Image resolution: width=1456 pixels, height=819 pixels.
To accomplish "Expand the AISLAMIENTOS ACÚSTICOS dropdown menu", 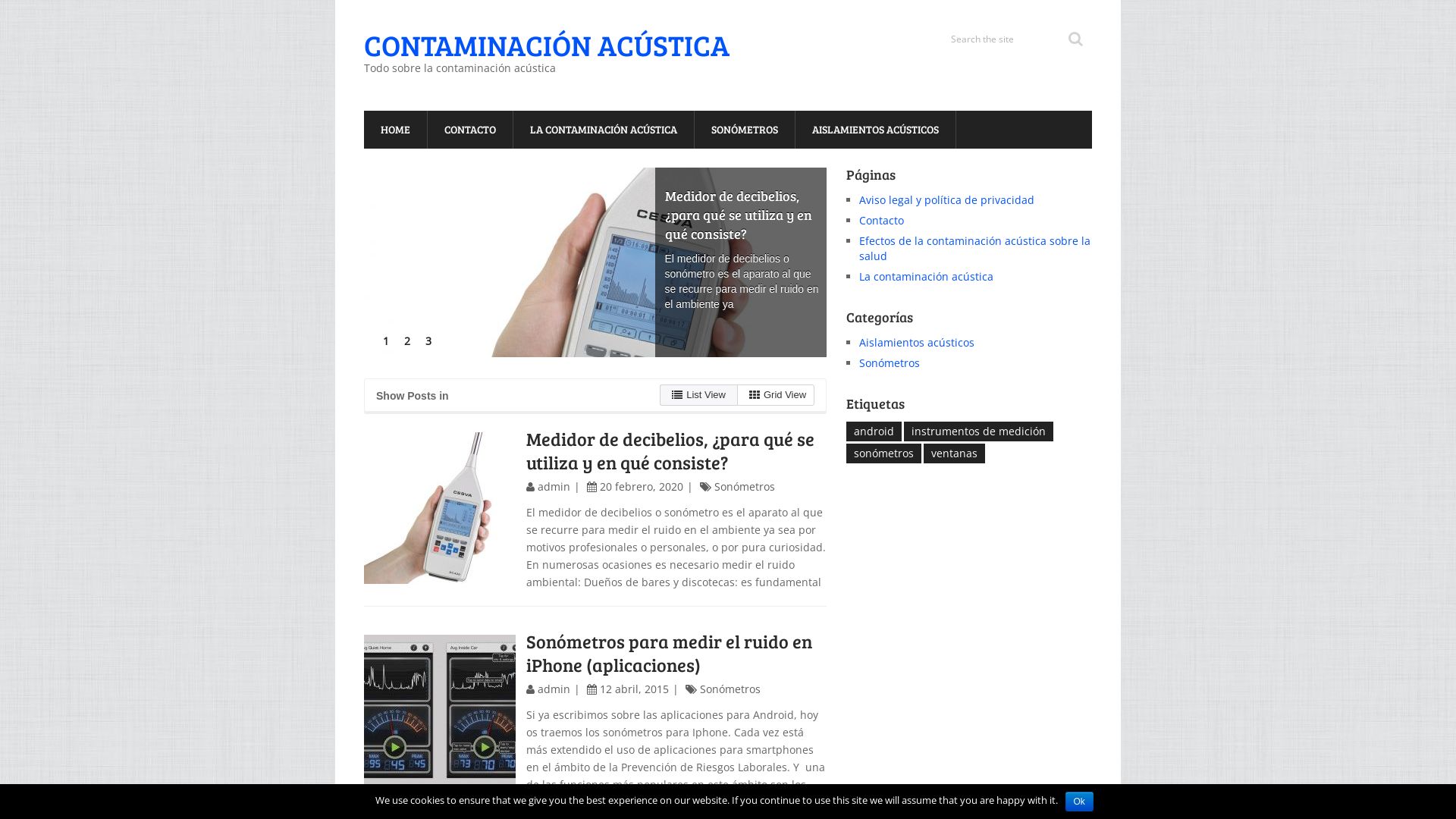I will click(875, 129).
